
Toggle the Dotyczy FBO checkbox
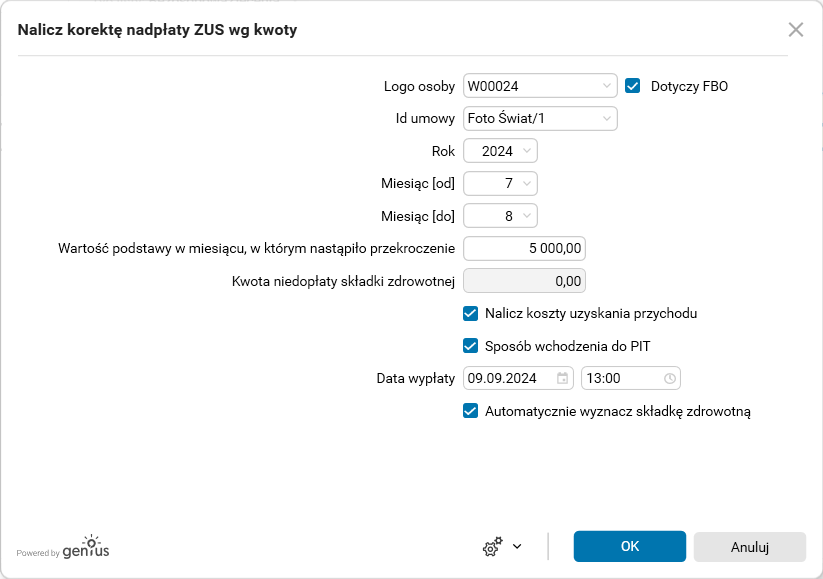[x=633, y=86]
